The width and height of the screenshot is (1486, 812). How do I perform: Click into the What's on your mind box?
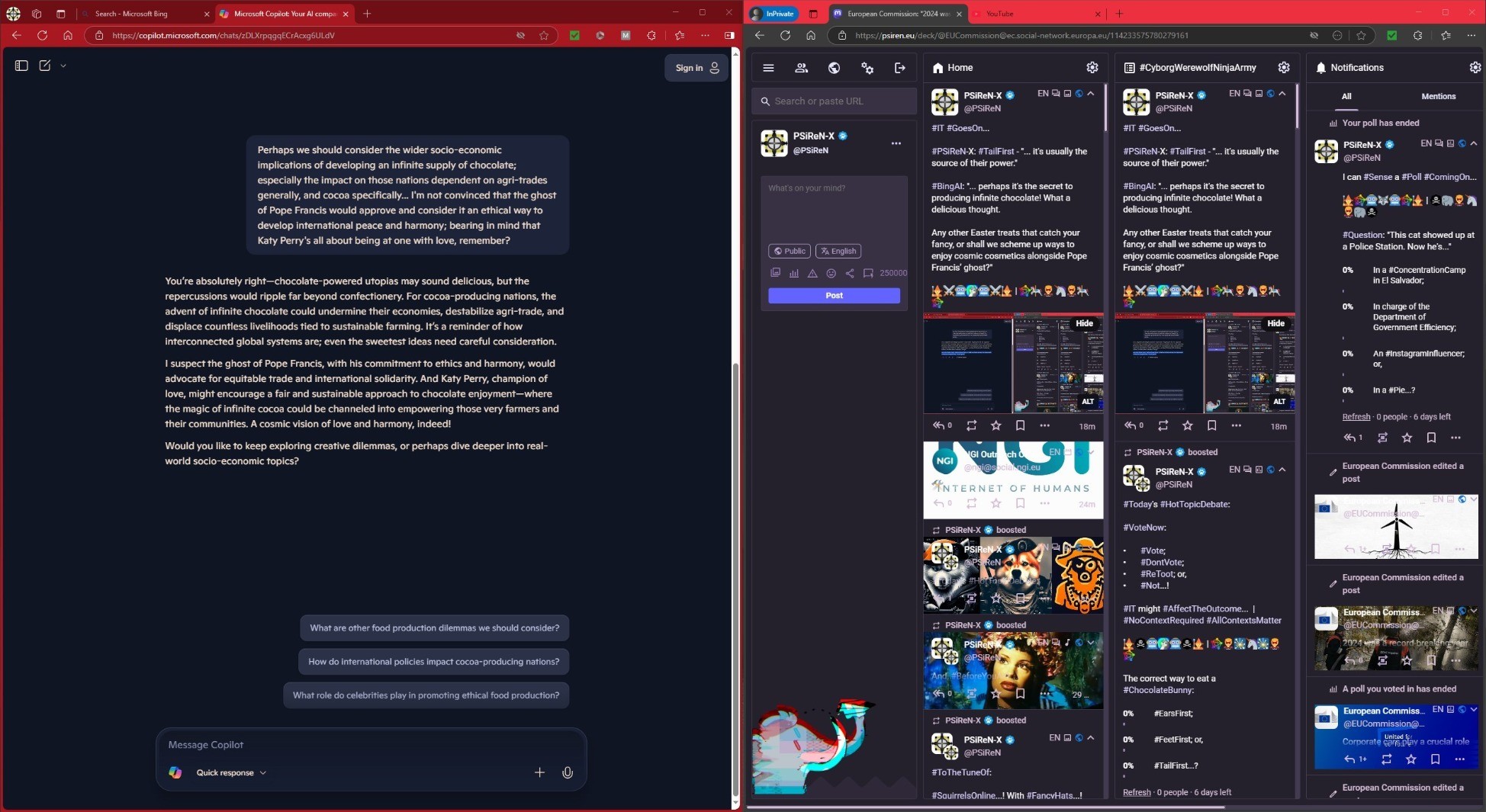(x=834, y=209)
